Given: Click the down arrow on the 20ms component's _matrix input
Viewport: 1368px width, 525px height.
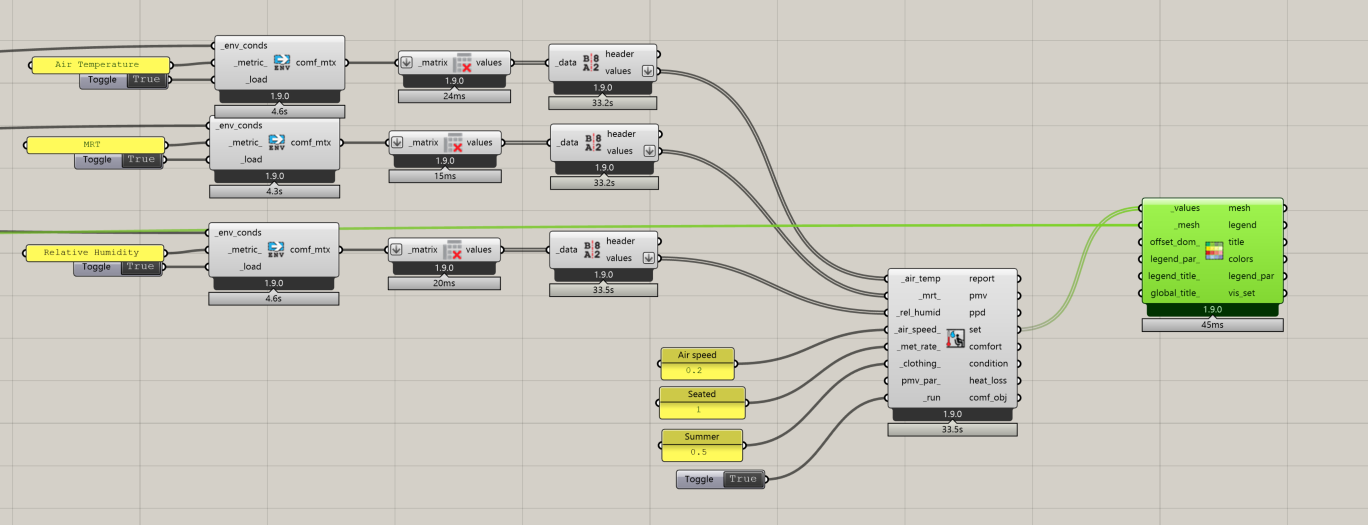Looking at the screenshot, I should click(397, 250).
